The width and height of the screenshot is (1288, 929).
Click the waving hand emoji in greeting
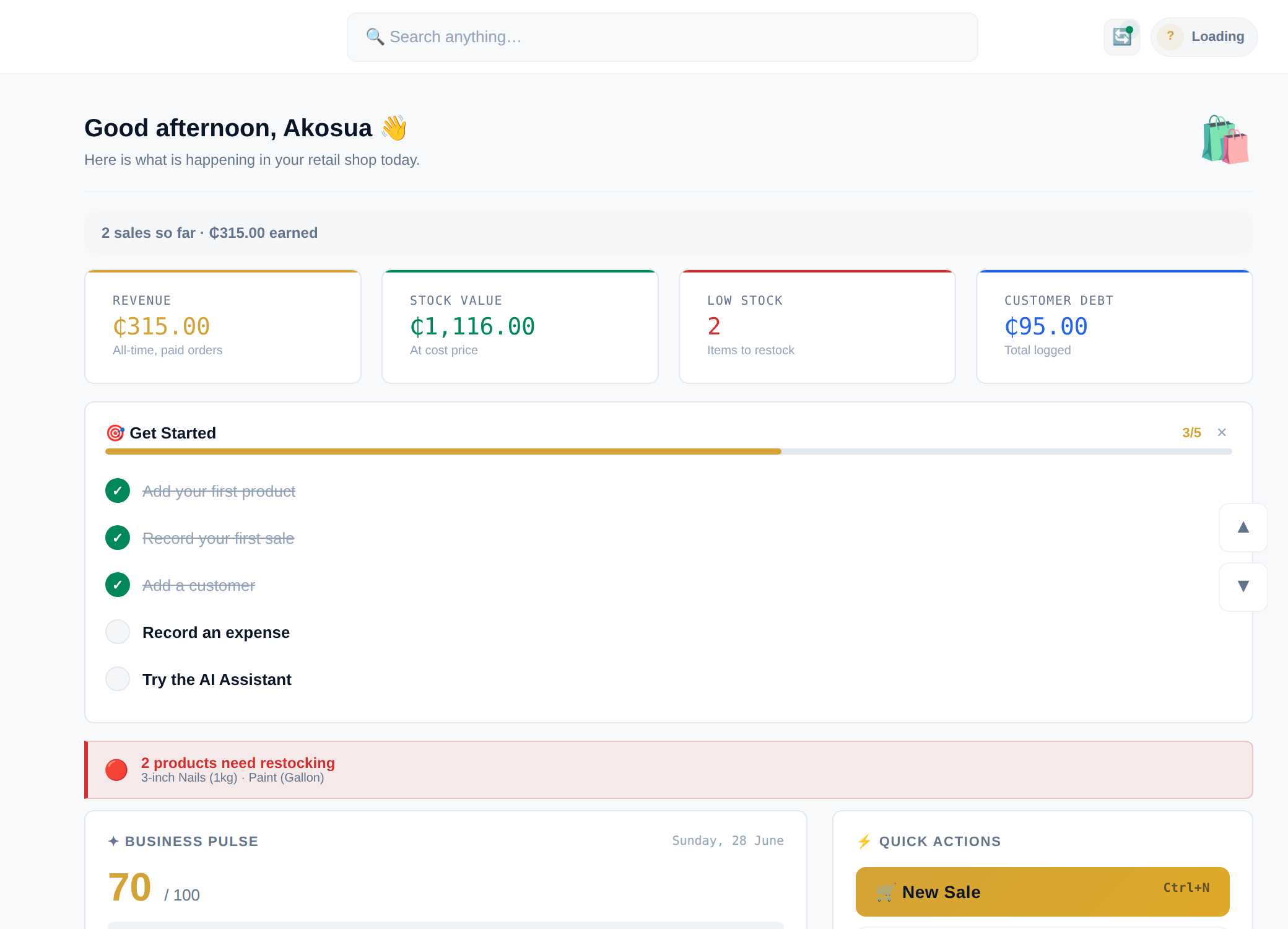tap(394, 128)
